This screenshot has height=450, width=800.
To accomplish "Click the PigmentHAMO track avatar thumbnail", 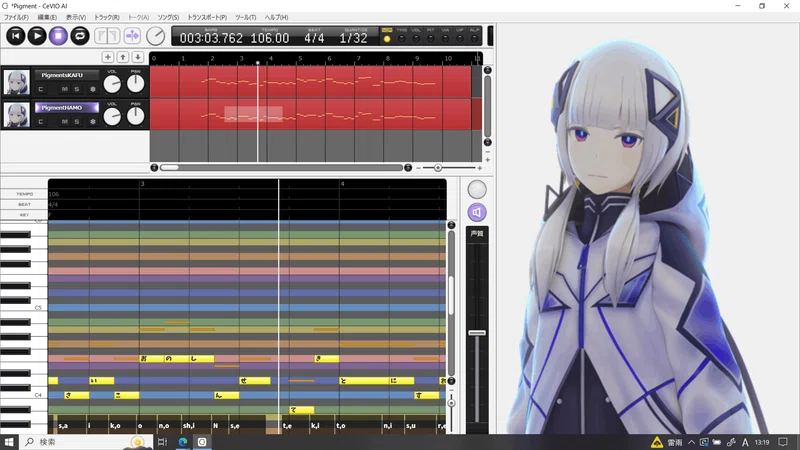I will tap(16, 115).
